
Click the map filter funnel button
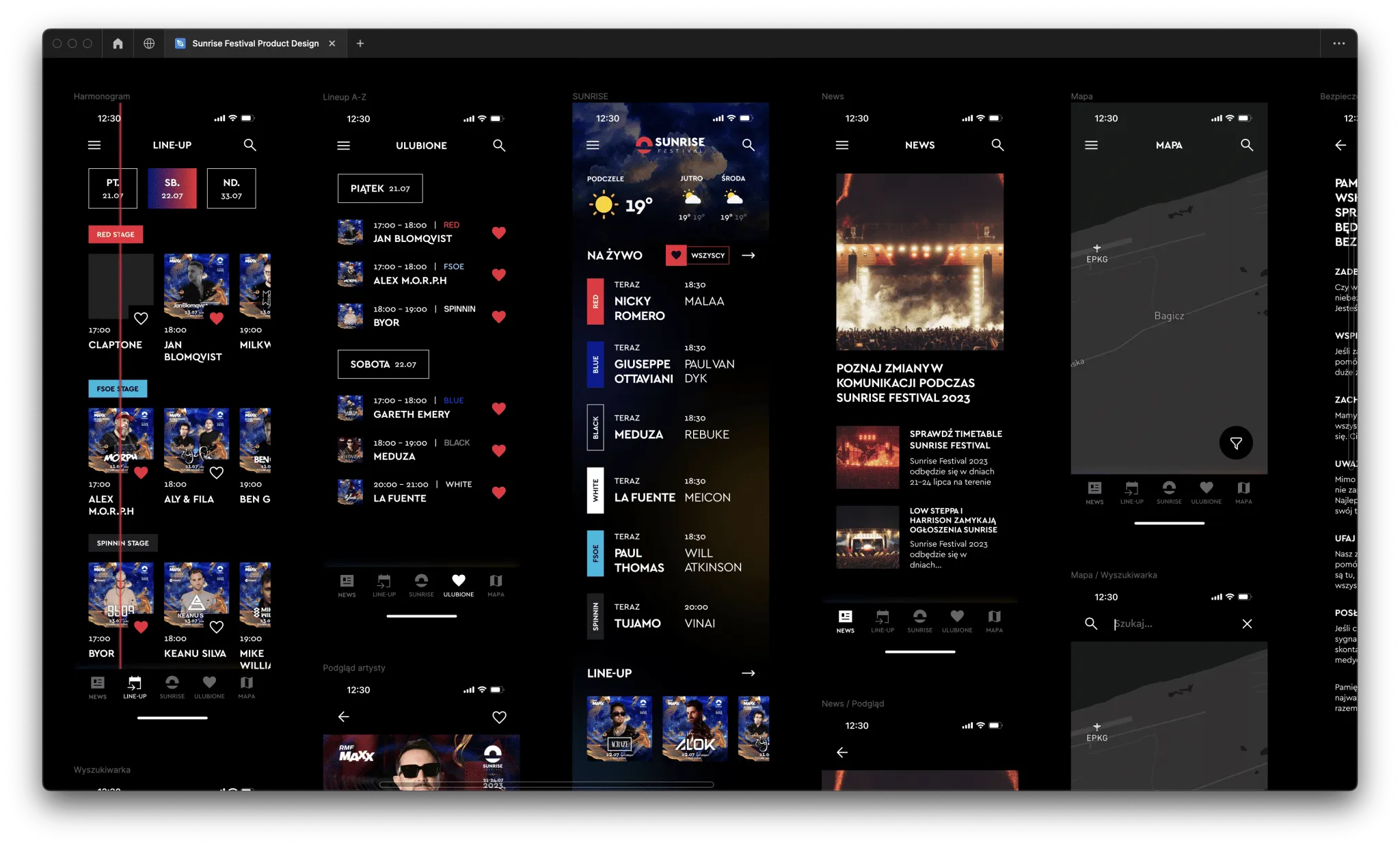pos(1236,443)
